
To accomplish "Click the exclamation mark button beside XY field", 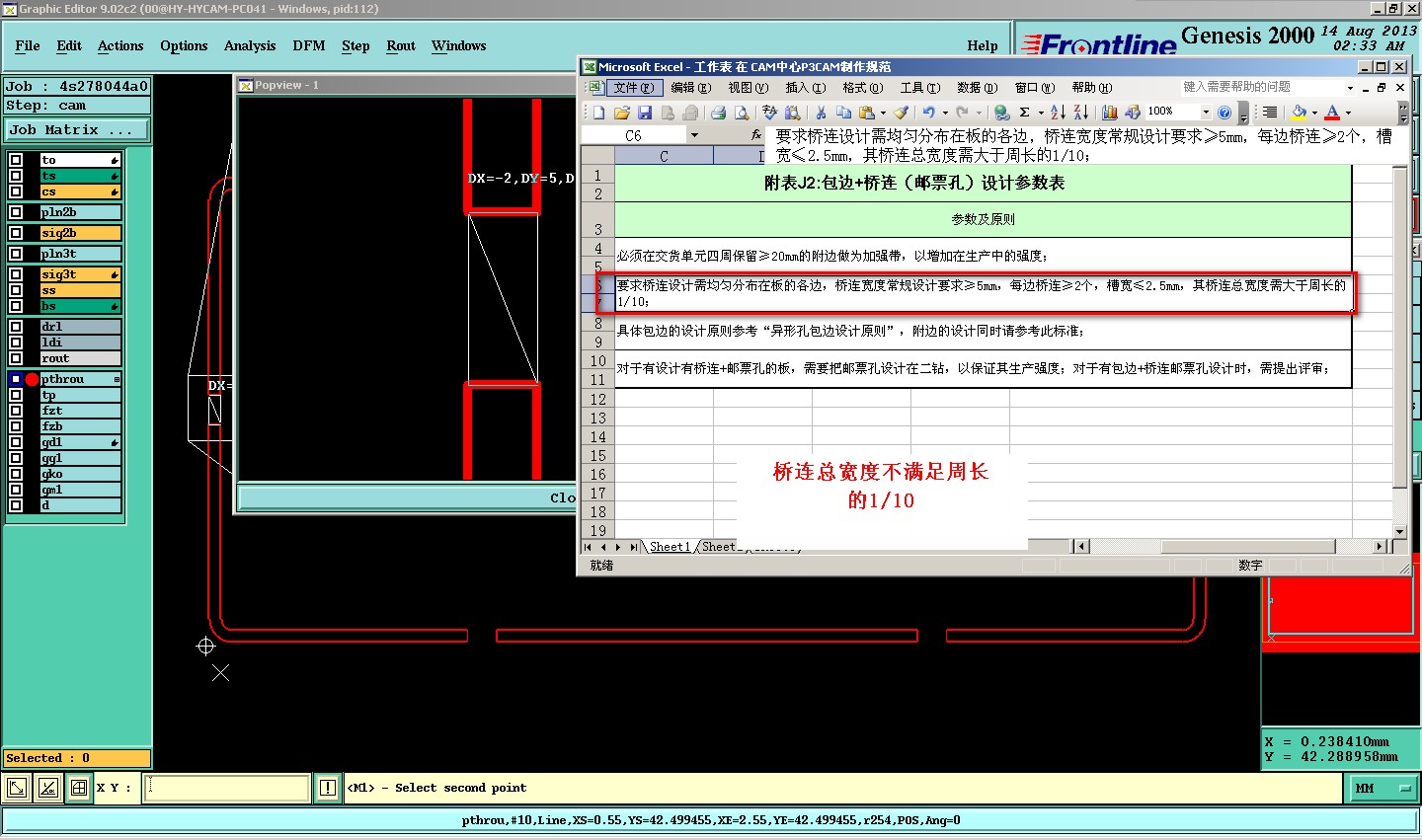I will 328,788.
